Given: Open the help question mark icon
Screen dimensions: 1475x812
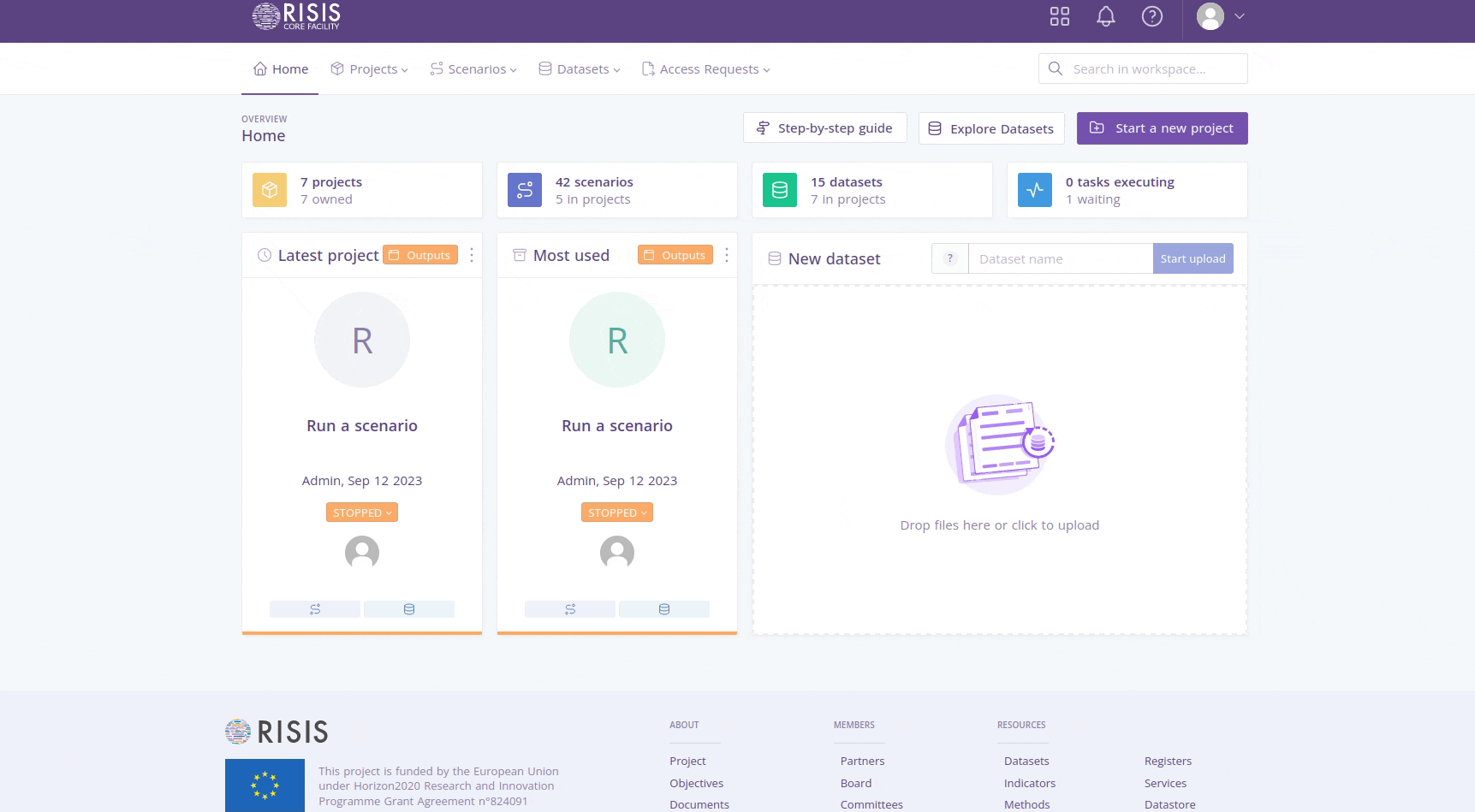Looking at the screenshot, I should point(1151,16).
